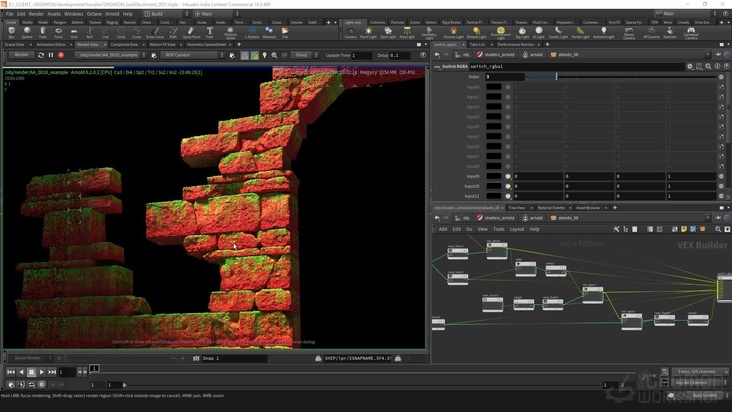Switch to the Material Palette tab
Screen dimensions: 732x412
tap(548, 207)
